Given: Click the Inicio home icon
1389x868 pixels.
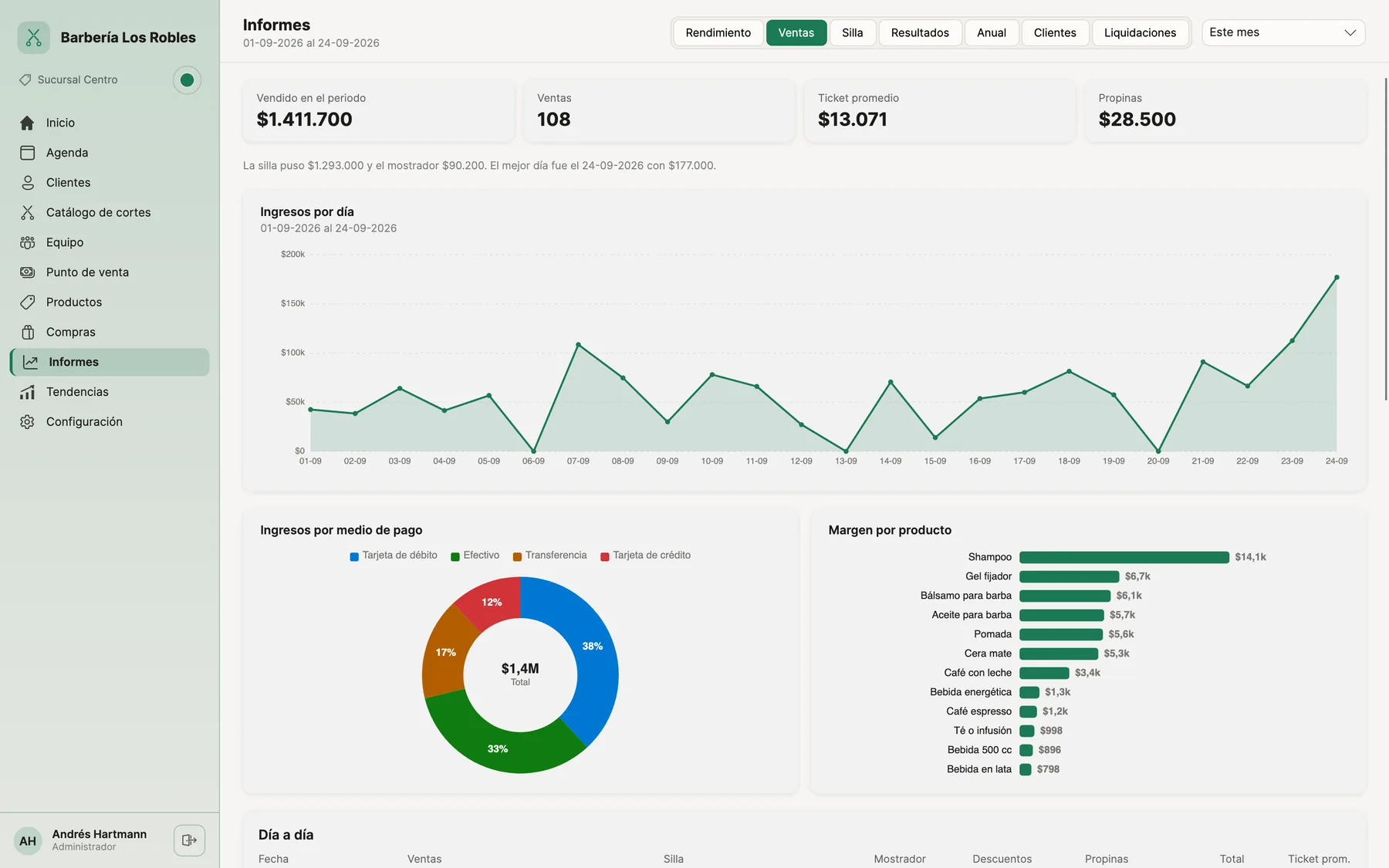Looking at the screenshot, I should [x=27, y=123].
